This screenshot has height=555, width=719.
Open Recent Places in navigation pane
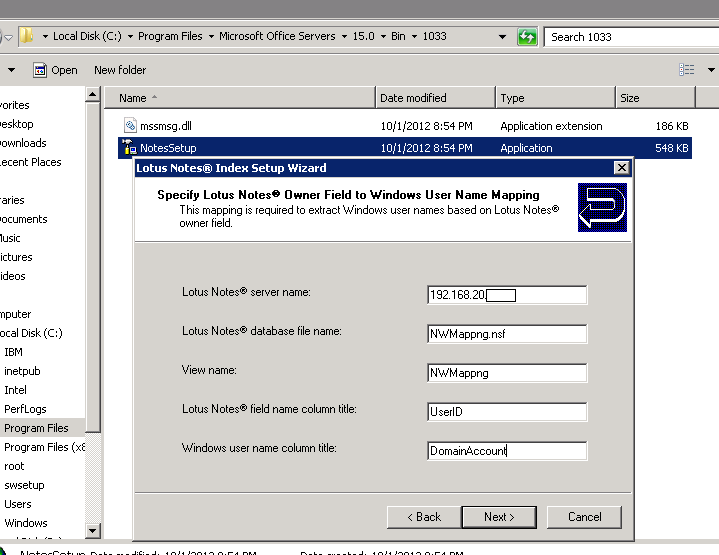click(x=30, y=162)
